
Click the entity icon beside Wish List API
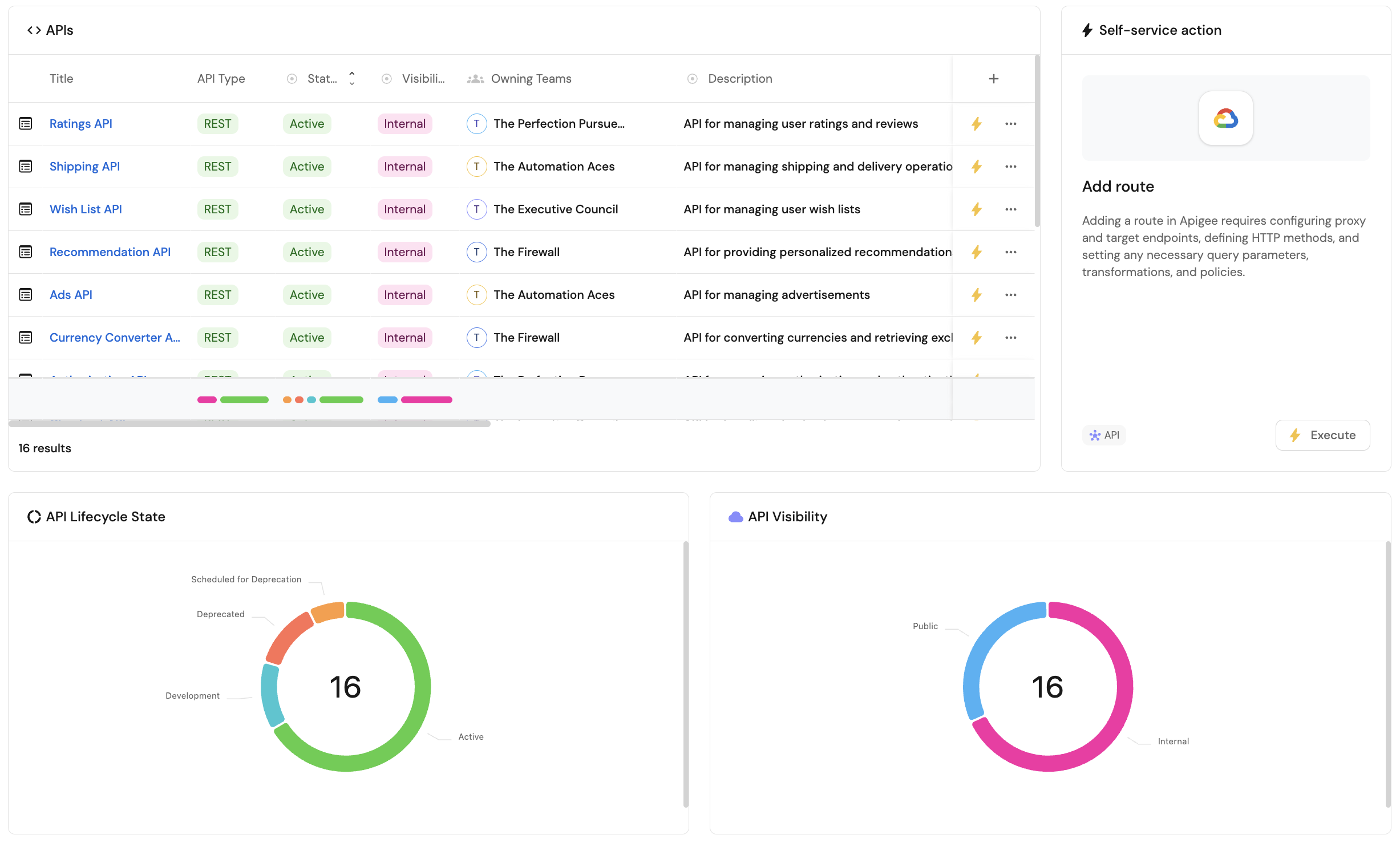point(26,209)
